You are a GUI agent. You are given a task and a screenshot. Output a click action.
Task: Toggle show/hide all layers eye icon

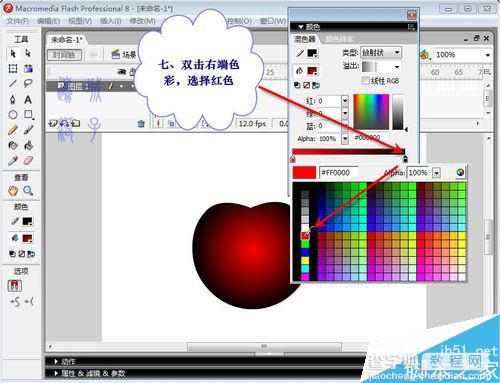[121, 72]
